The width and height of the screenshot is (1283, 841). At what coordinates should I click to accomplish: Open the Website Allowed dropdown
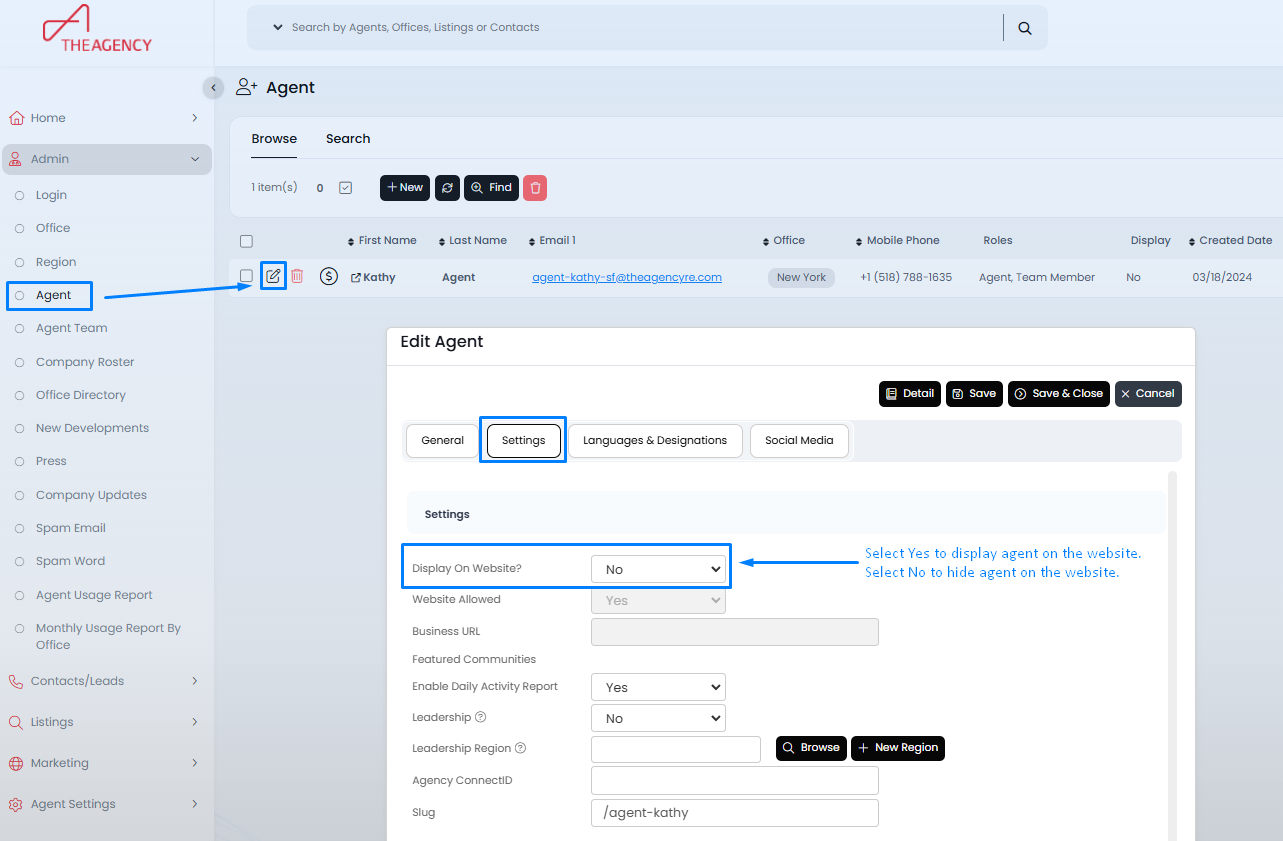pos(659,600)
